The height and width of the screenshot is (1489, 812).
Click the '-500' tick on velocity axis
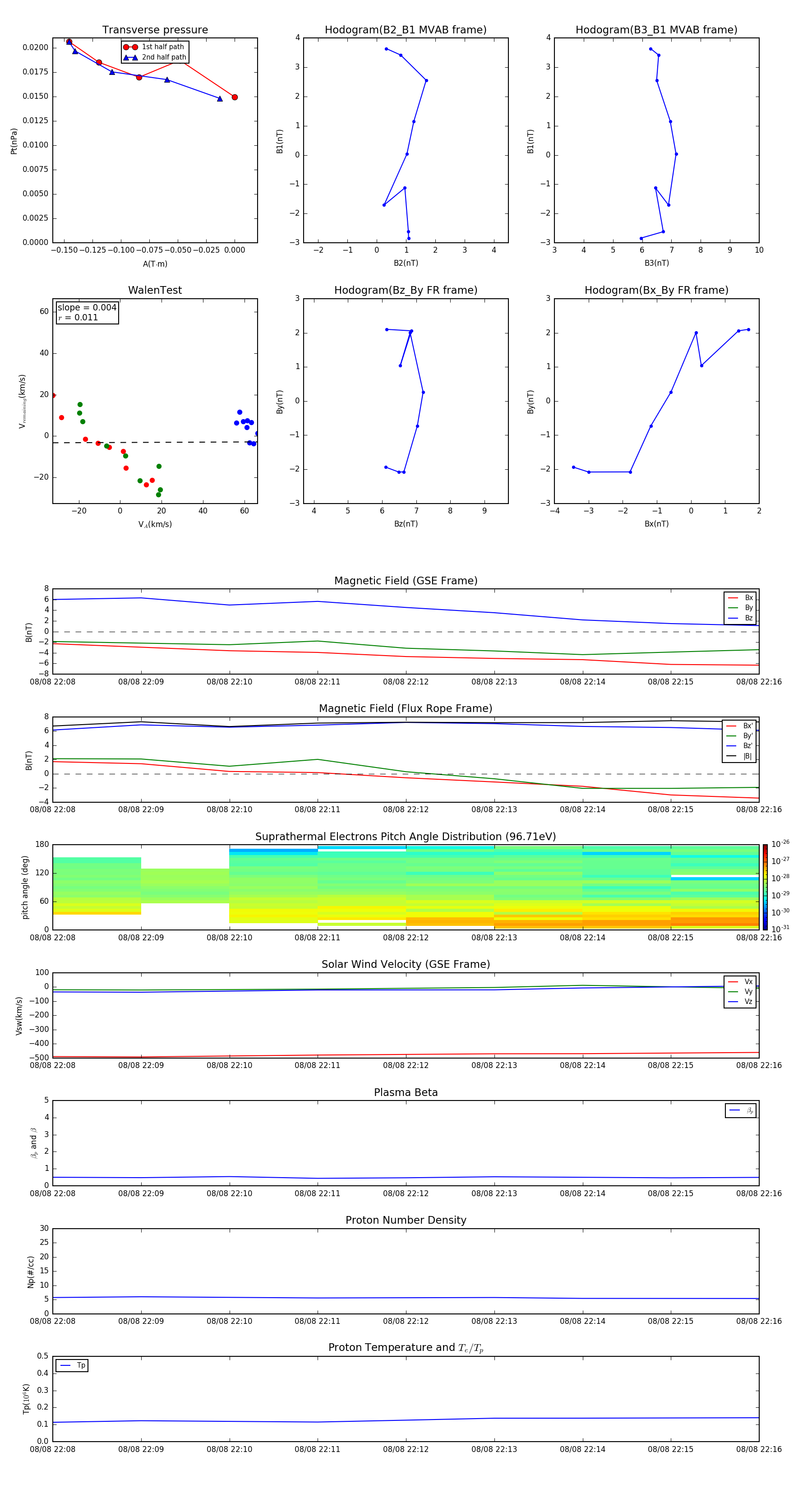coord(39,1058)
